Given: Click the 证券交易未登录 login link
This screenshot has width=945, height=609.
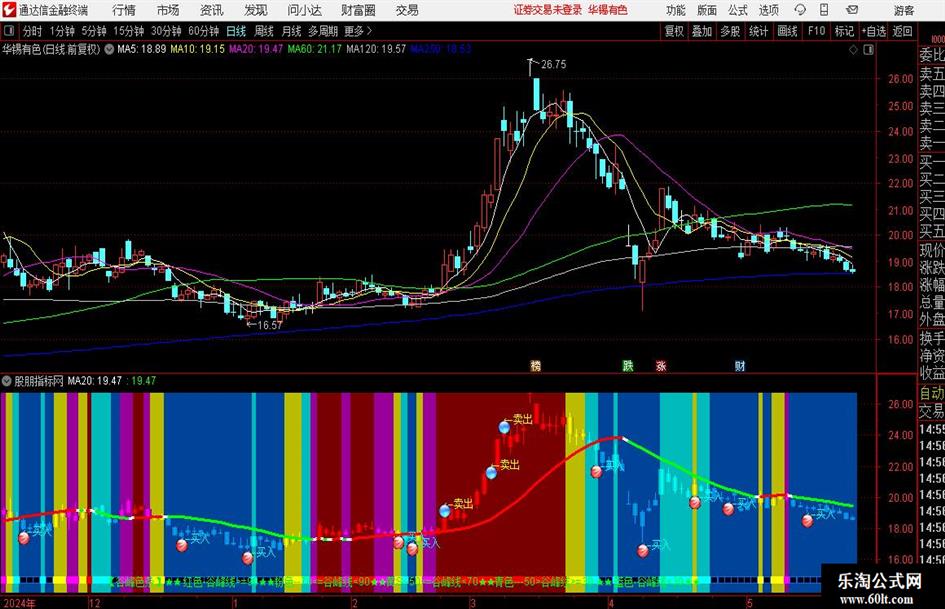Looking at the screenshot, I should click(x=548, y=10).
